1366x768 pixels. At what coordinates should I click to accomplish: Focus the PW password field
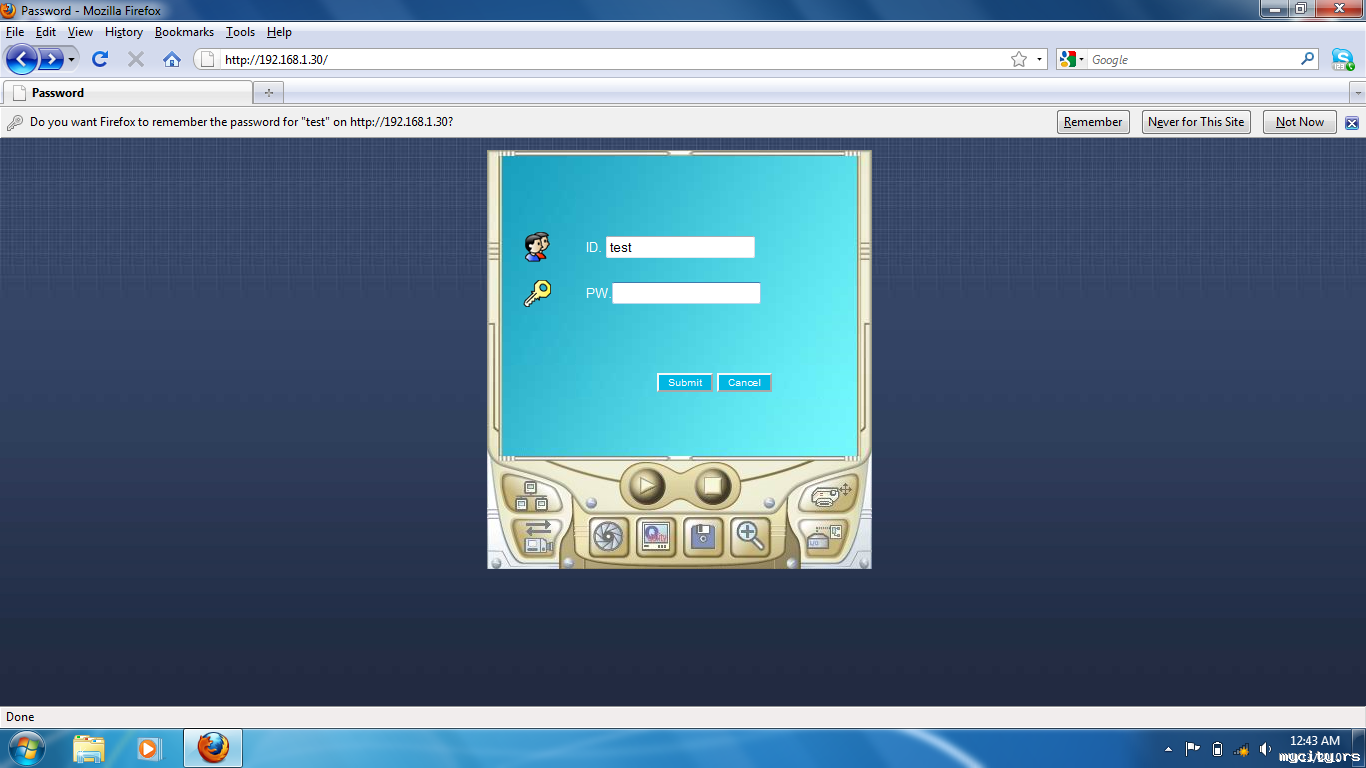click(x=686, y=293)
